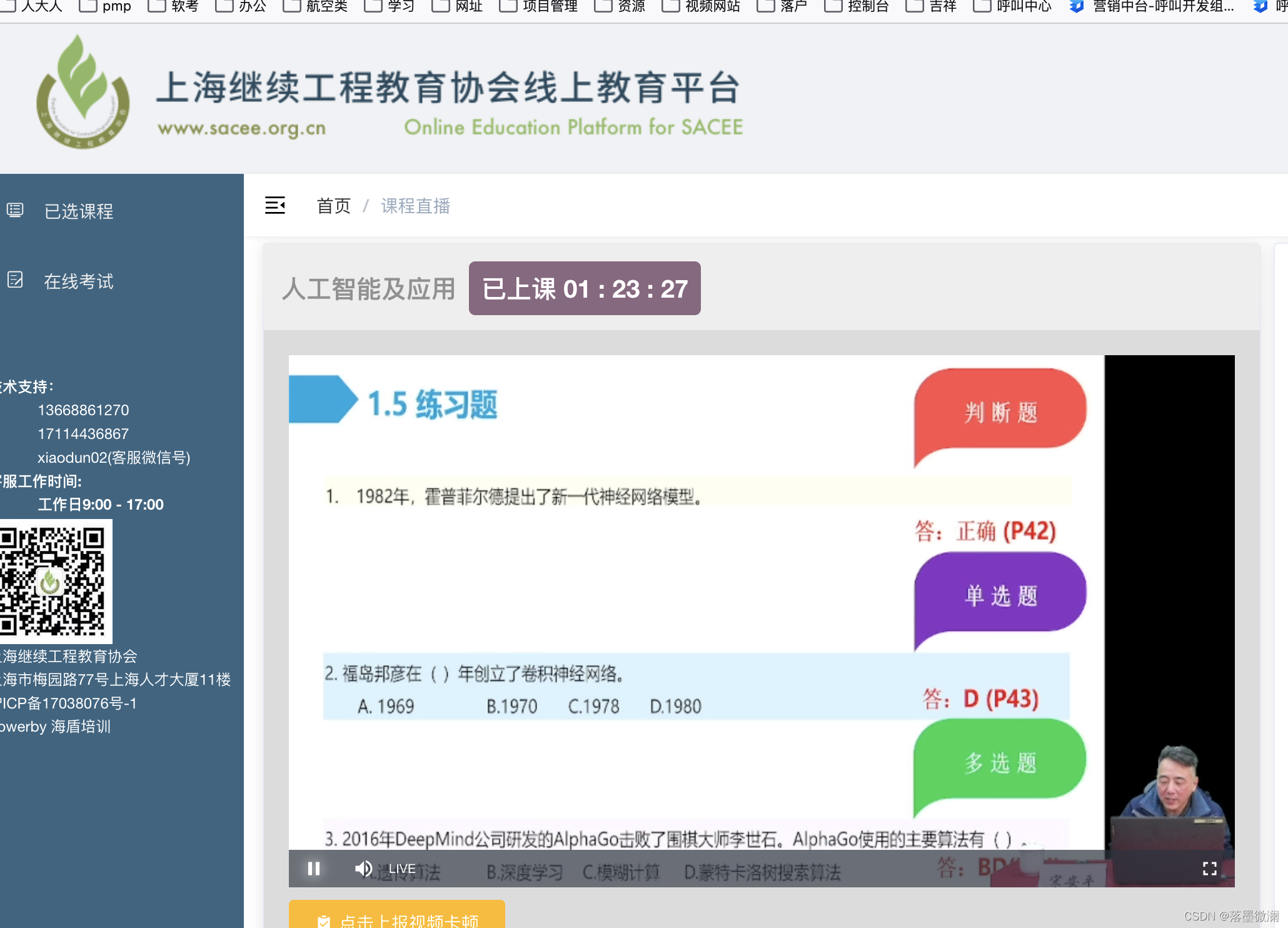This screenshot has height=928, width=1288.
Task: Pause the live video playback
Action: point(314,869)
